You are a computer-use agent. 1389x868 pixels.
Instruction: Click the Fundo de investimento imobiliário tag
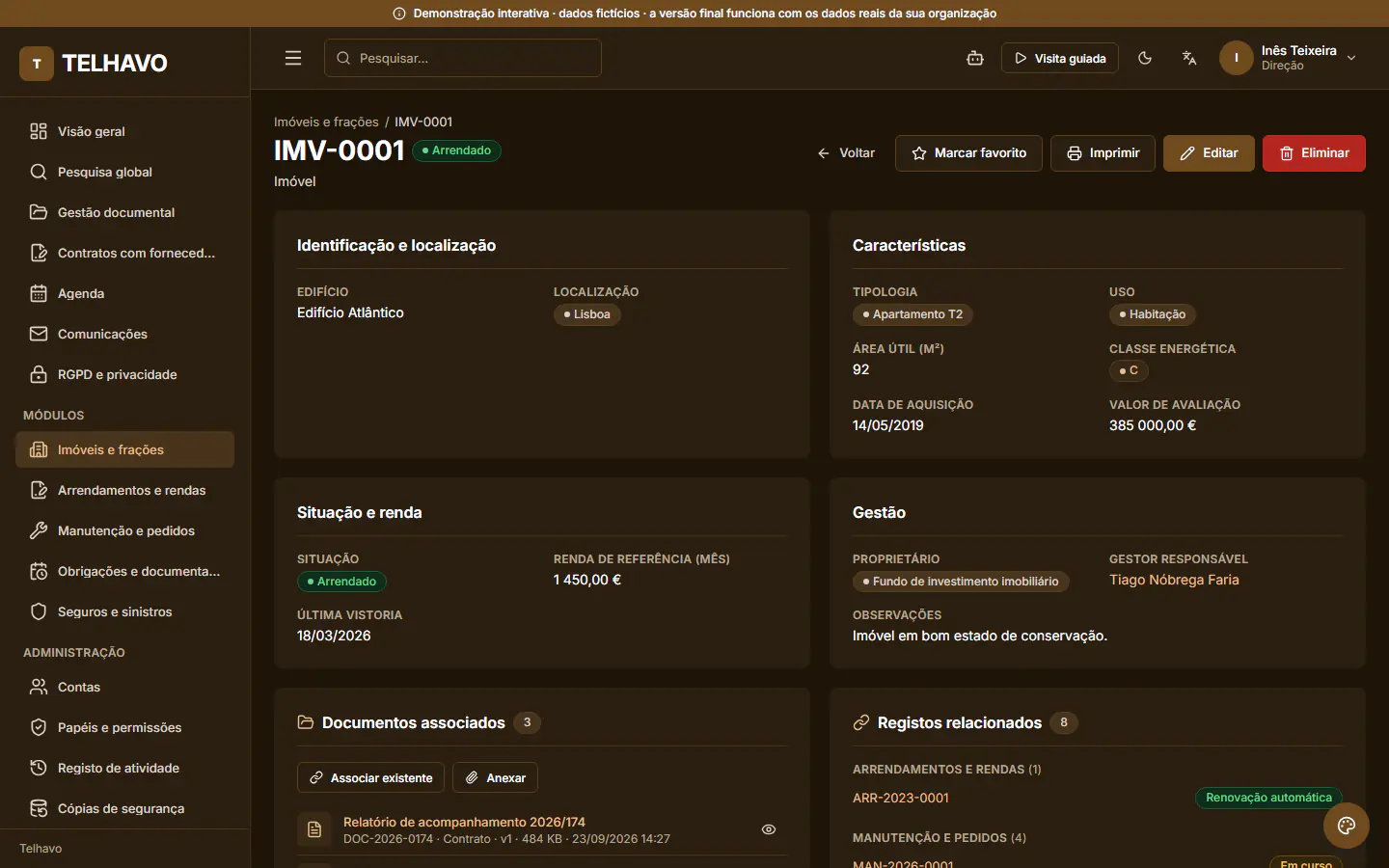click(961, 582)
